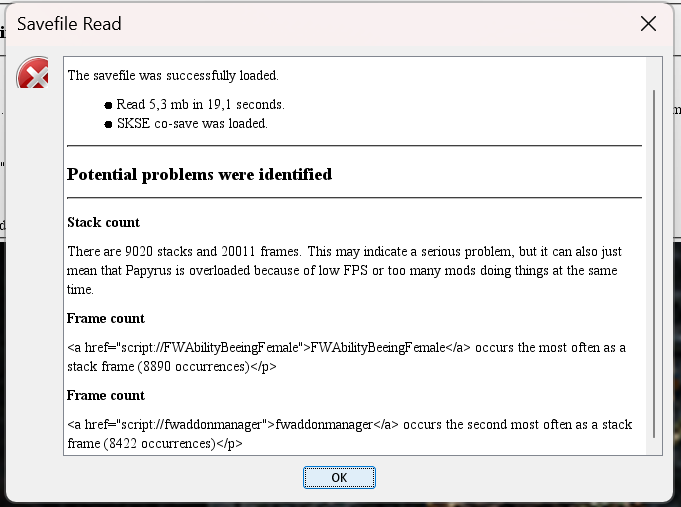Click the bullet dot before "SKSE co-save"
Viewport: 681px width, 507px height.
tap(108, 125)
